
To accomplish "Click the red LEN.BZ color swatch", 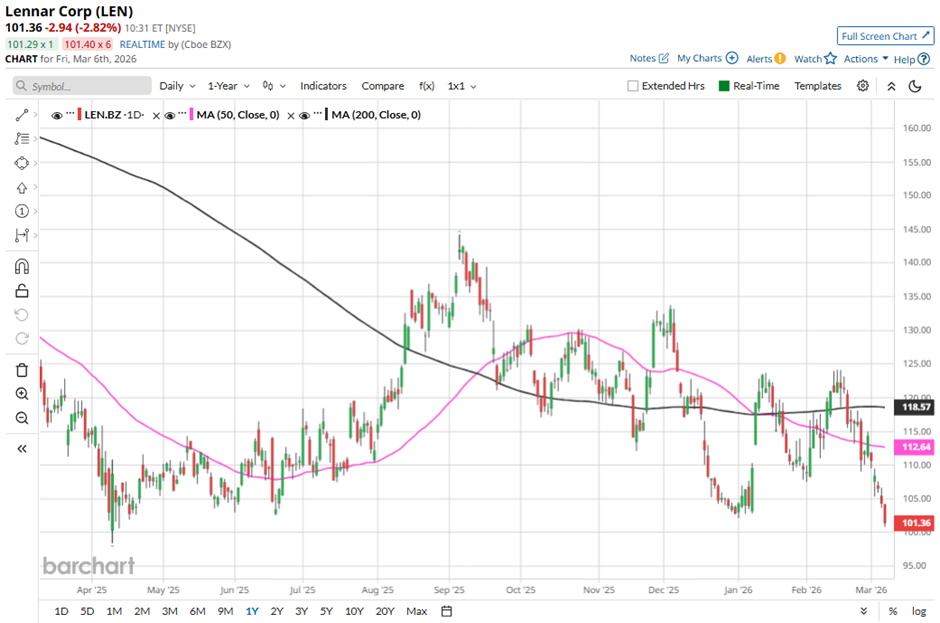I will (x=79, y=115).
